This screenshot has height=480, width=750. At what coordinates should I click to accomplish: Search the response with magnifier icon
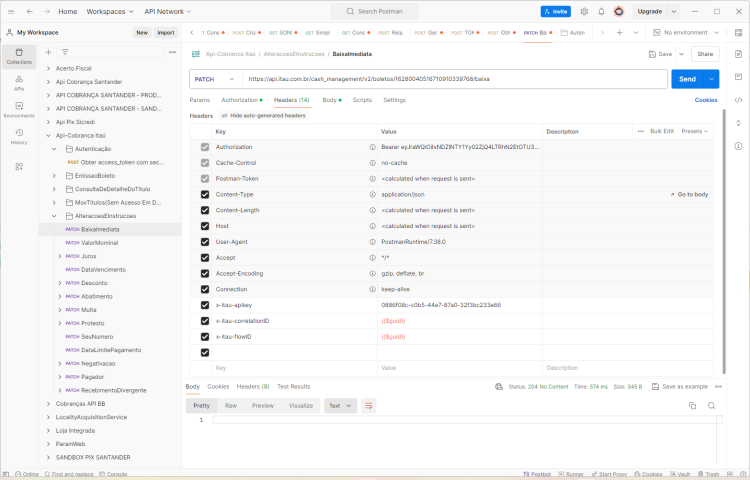[x=711, y=405]
